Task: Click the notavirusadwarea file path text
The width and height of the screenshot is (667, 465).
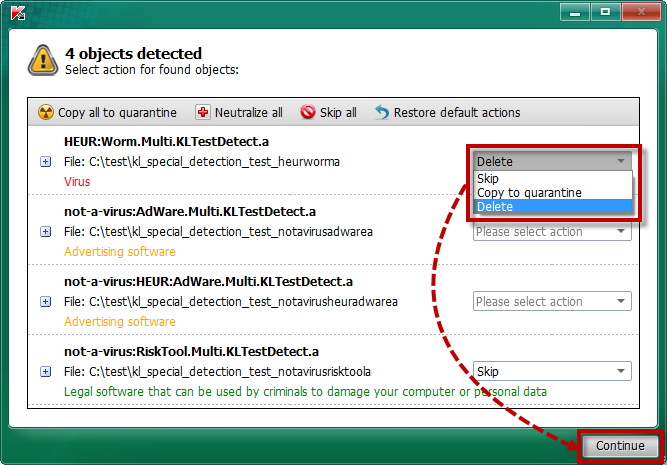Action: point(218,232)
